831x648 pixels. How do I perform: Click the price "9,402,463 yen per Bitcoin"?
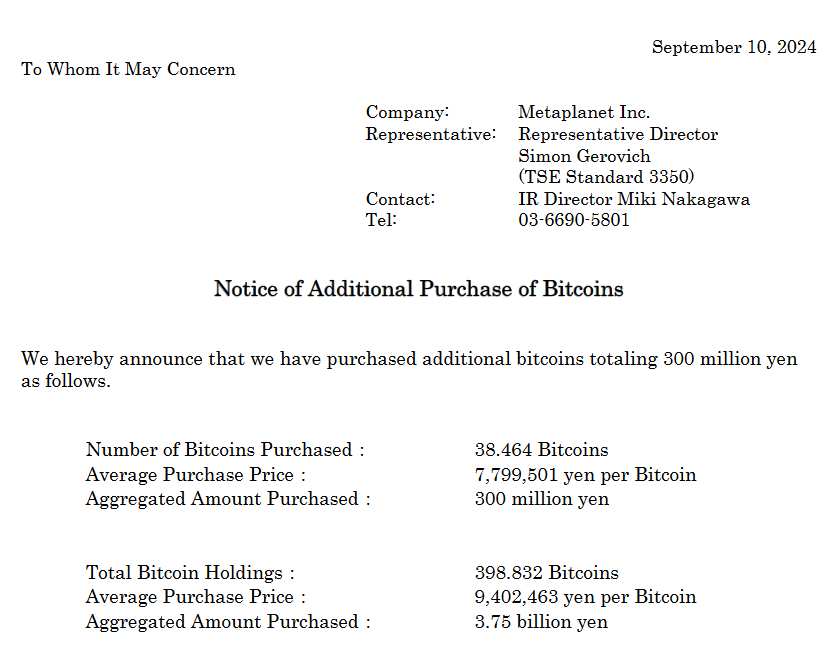(585, 597)
